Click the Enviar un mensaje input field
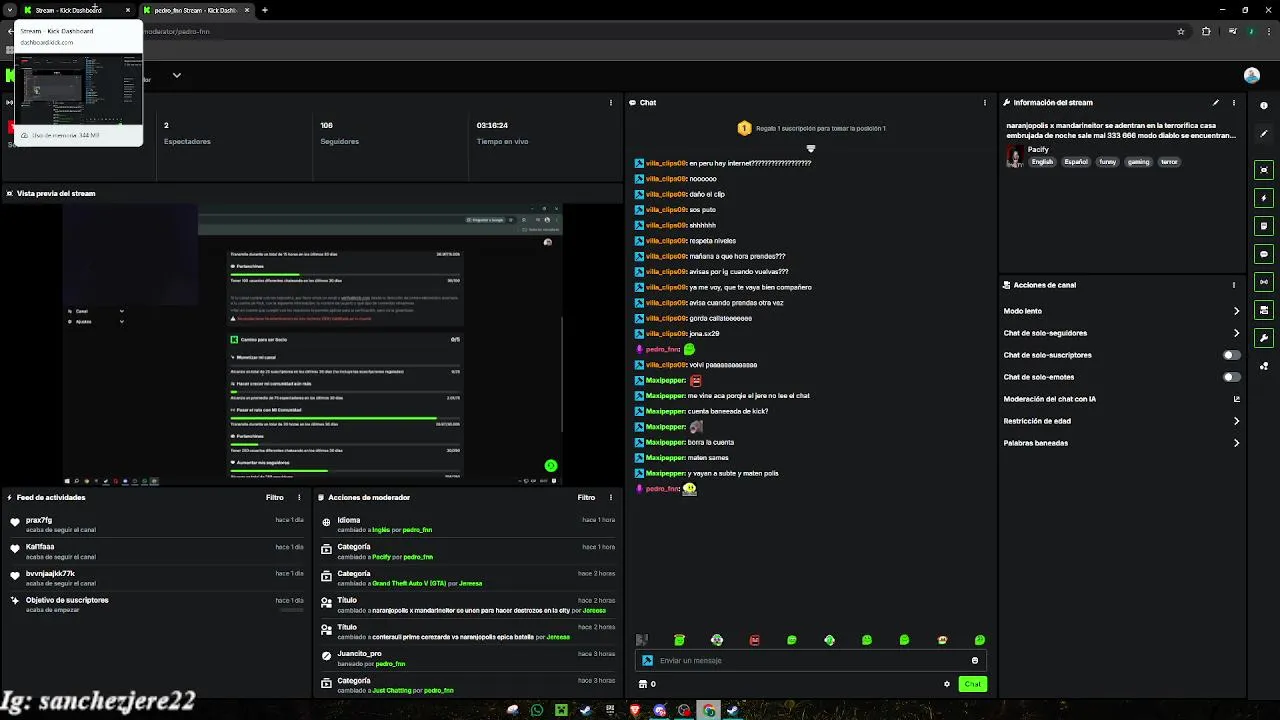Image resolution: width=1280 pixels, height=720 pixels. coord(811,660)
